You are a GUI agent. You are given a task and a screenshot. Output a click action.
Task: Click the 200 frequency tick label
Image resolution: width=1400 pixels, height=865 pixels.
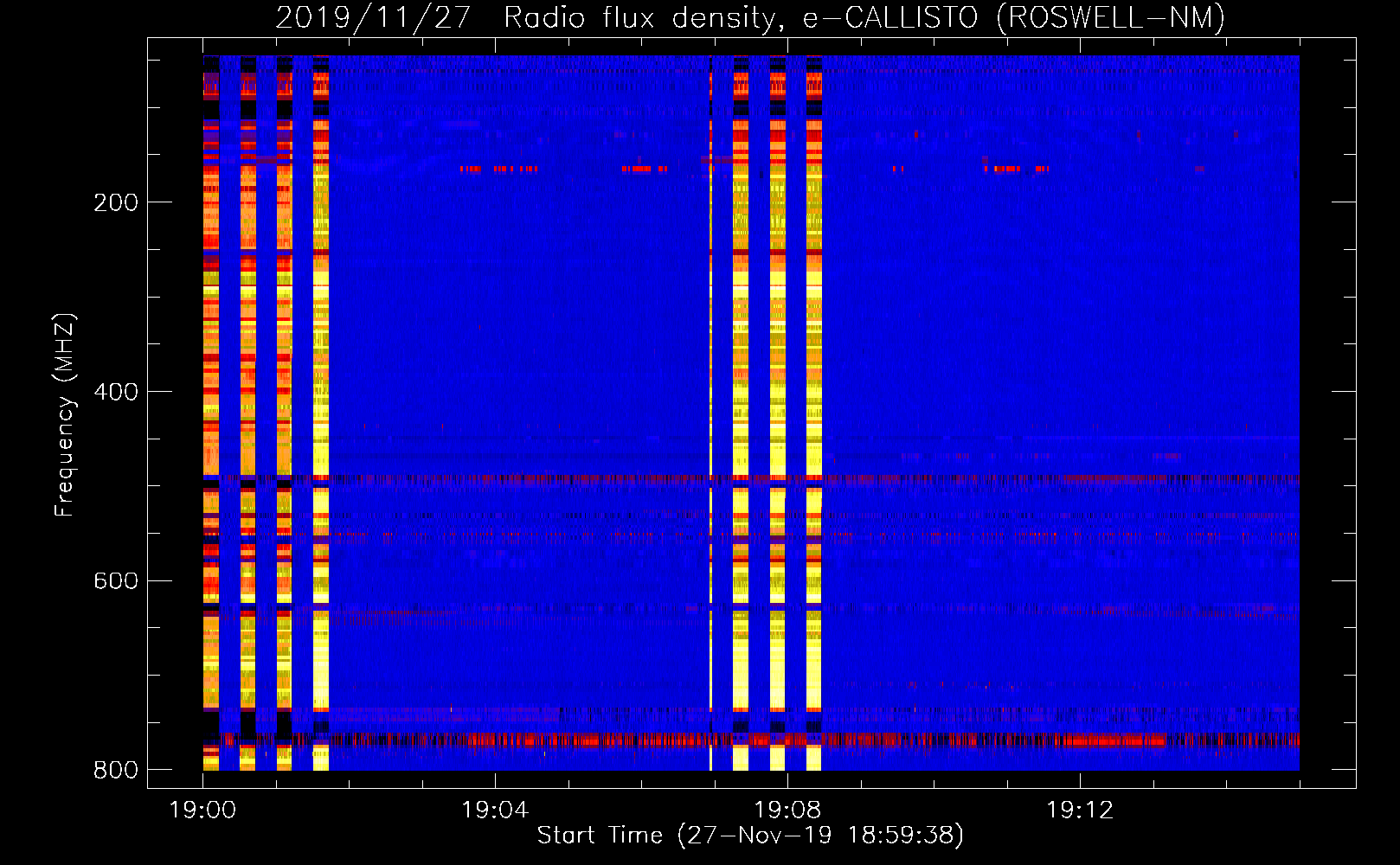click(x=116, y=202)
